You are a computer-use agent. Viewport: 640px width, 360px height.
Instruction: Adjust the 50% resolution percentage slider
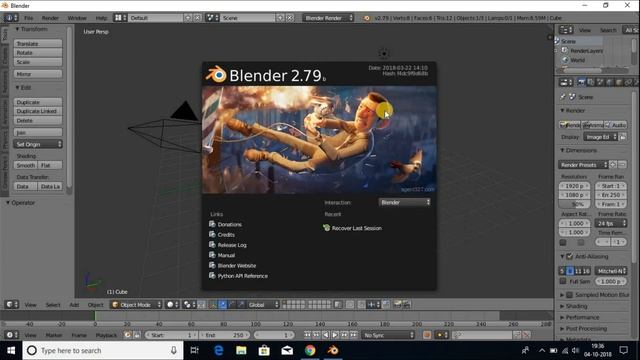(574, 204)
